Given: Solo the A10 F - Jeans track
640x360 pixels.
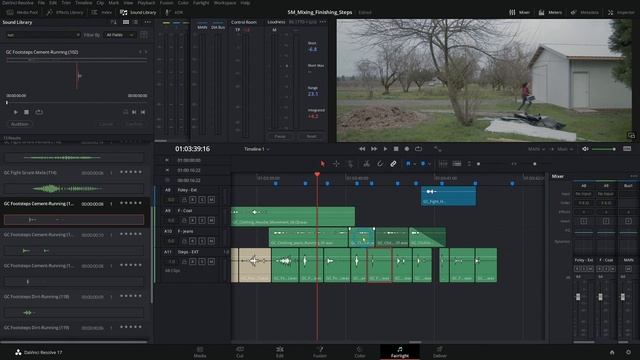Looking at the screenshot, I should [x=202, y=241].
